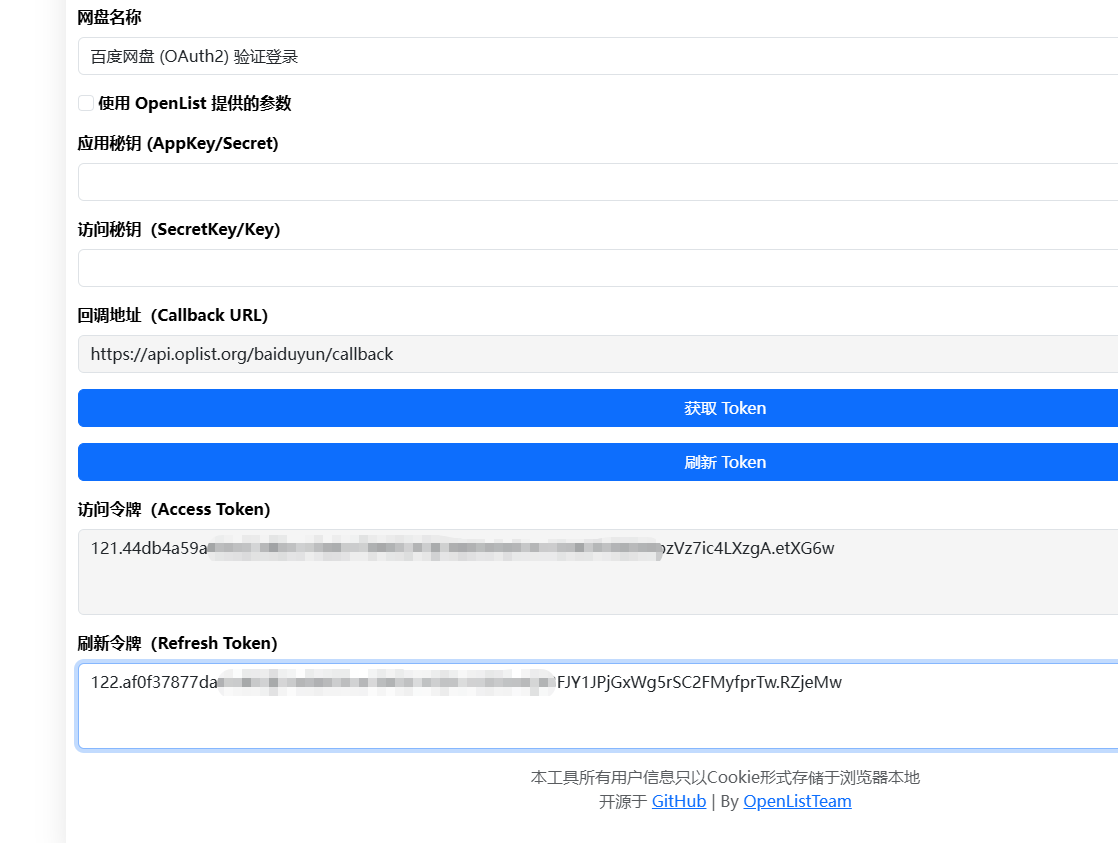
Task: Open the 网盘名称 dropdown (百度网盘 OAuth2)
Action: click(x=598, y=56)
